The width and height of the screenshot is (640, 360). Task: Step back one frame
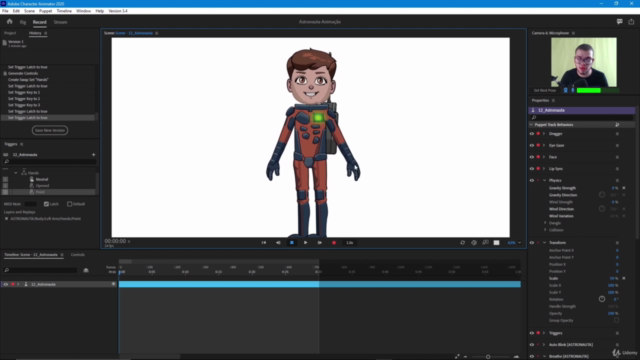(x=278, y=242)
